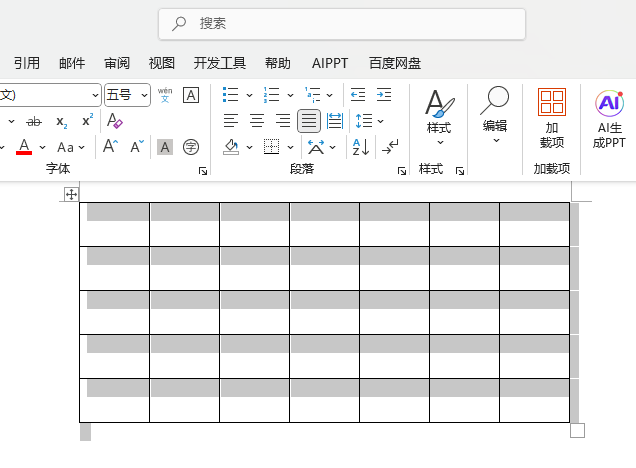Grow the font size
Screen dimensions: 636x468
pyautogui.click(x=110, y=146)
